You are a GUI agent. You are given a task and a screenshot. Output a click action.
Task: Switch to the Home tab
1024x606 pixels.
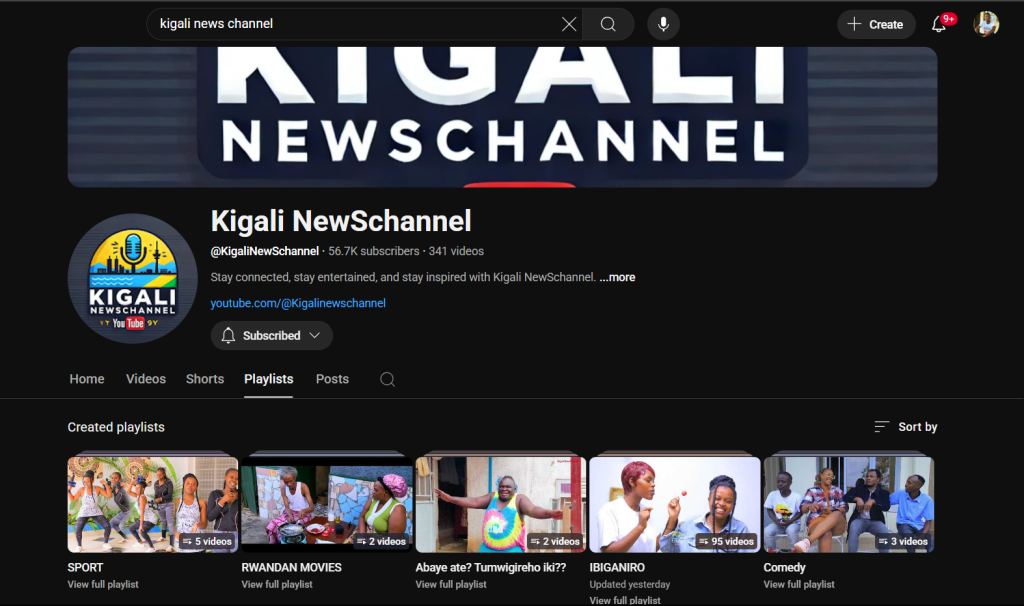point(87,379)
